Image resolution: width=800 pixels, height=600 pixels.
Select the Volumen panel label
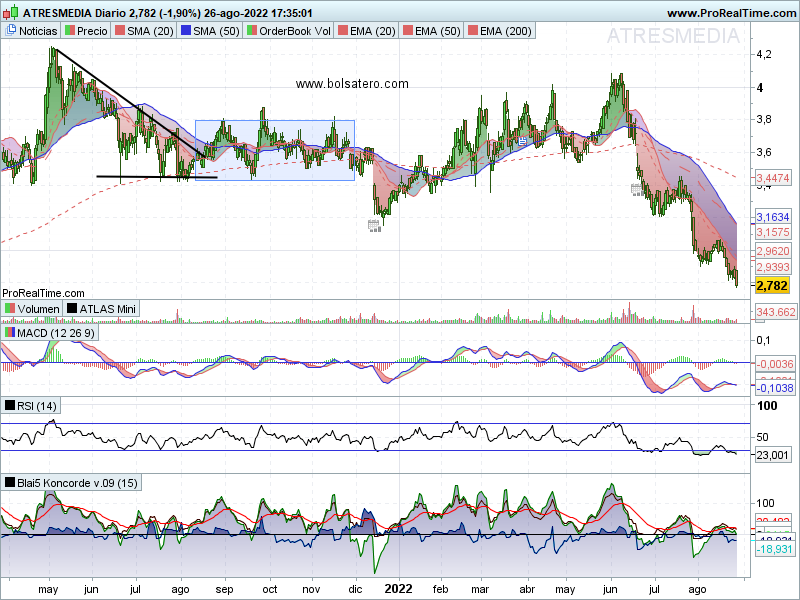[32, 309]
